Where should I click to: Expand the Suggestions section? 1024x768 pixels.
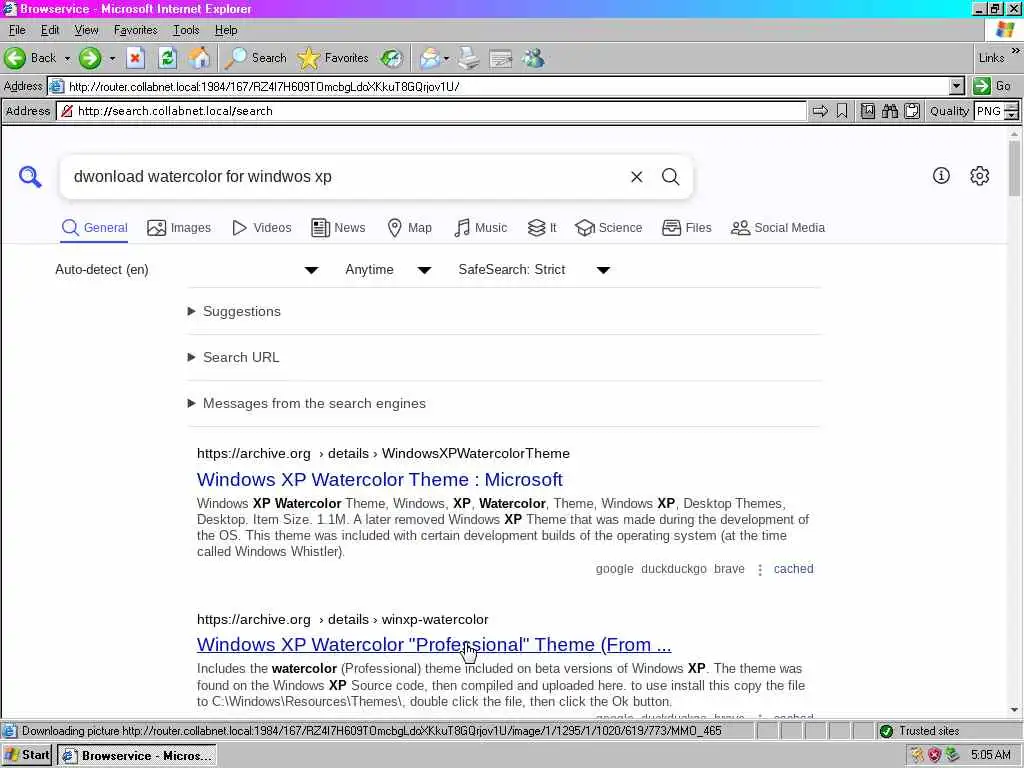pos(234,312)
